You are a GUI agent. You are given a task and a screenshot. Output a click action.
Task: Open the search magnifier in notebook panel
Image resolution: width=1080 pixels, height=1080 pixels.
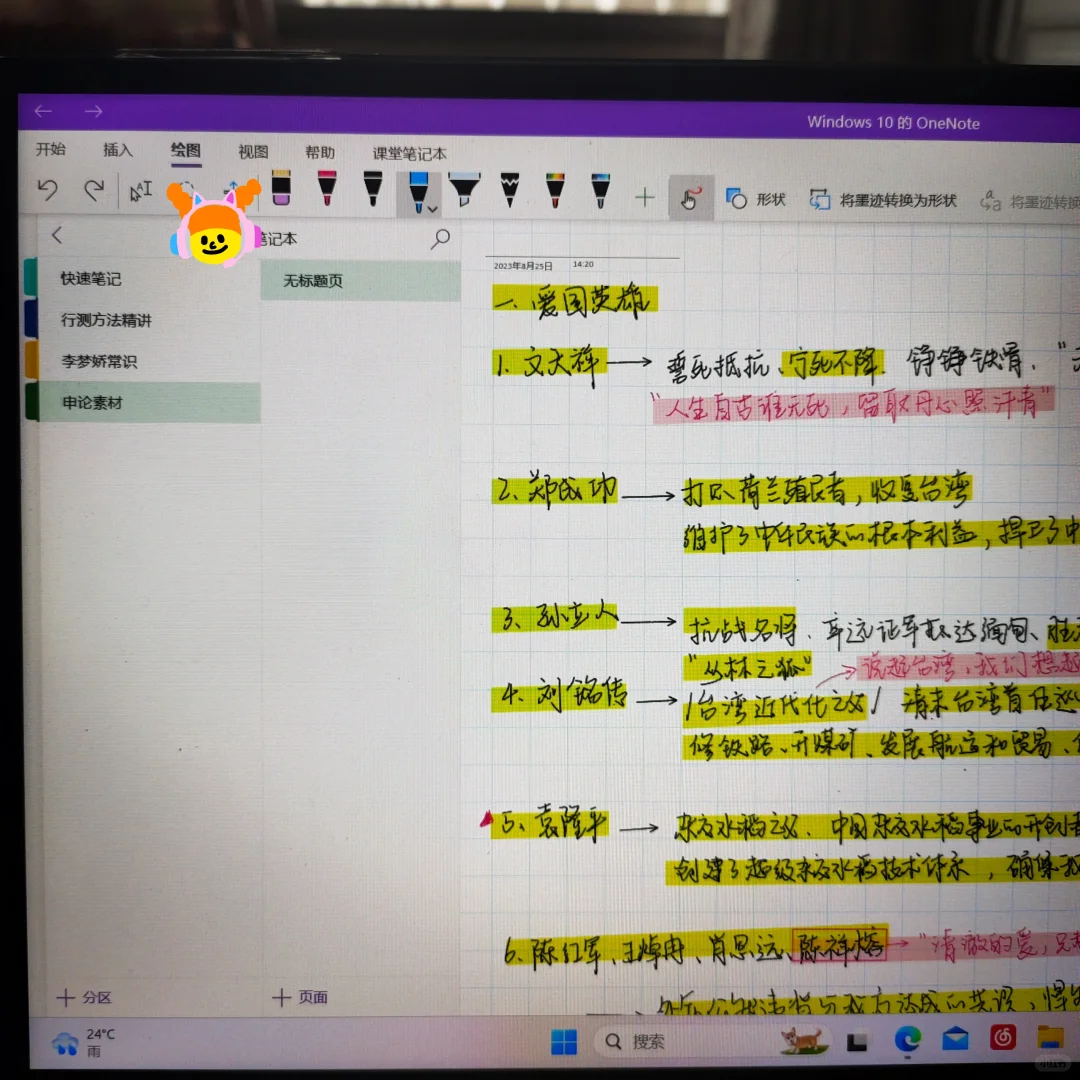tap(440, 239)
